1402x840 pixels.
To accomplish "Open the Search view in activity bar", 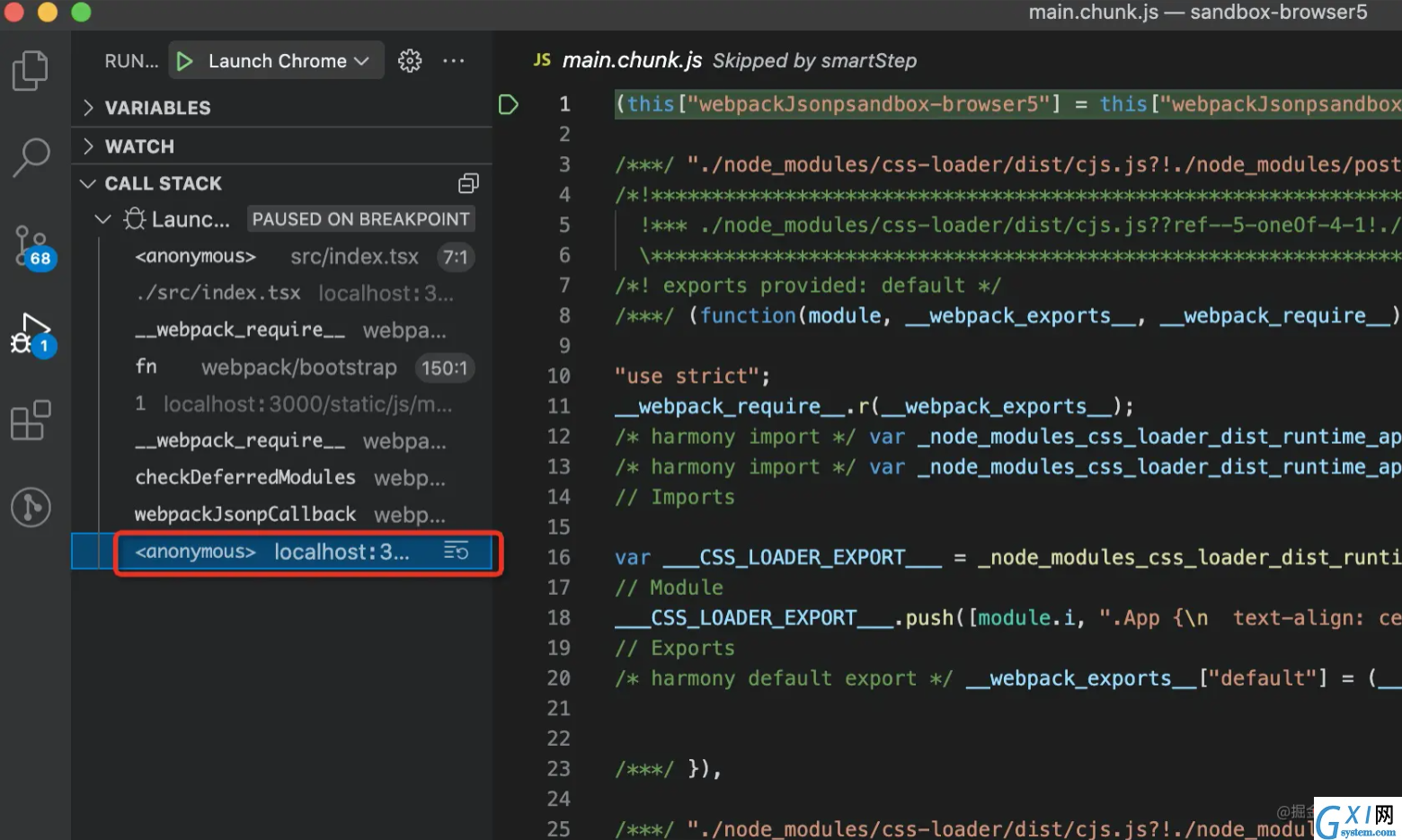I will click(31, 157).
